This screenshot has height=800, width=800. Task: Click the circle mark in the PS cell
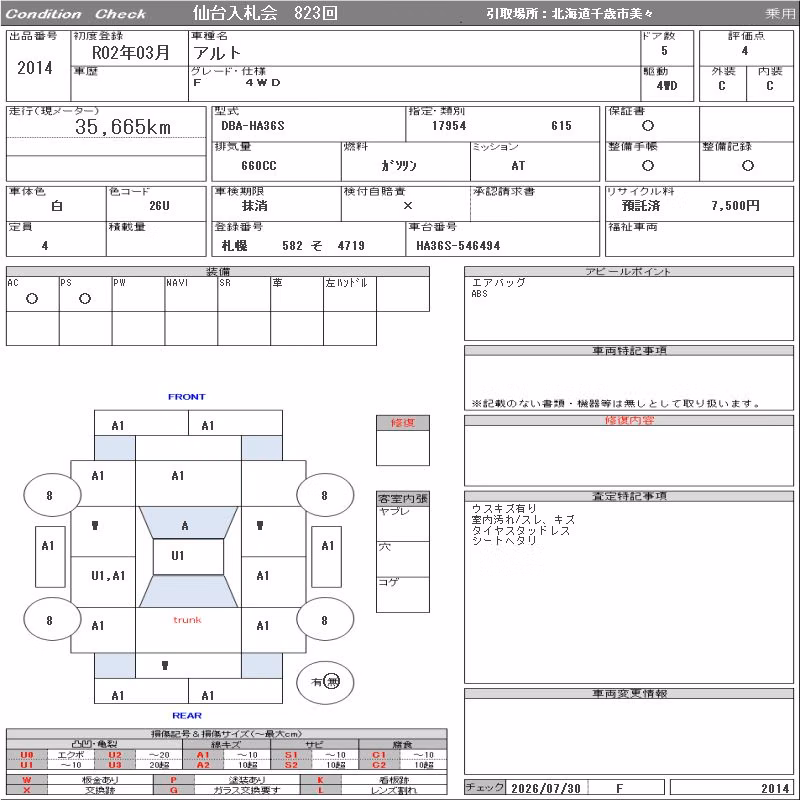(x=85, y=299)
